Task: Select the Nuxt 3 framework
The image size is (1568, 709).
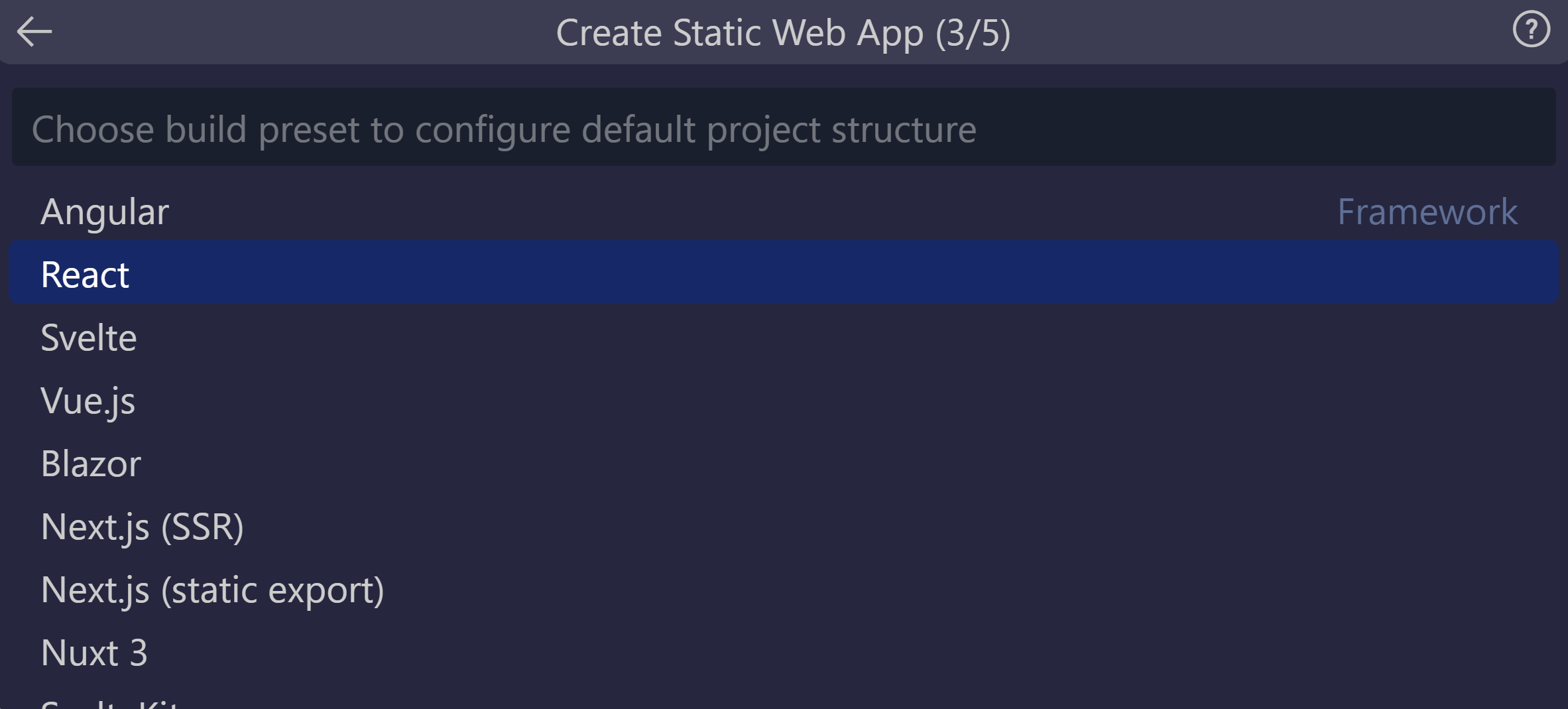Action: tap(94, 652)
